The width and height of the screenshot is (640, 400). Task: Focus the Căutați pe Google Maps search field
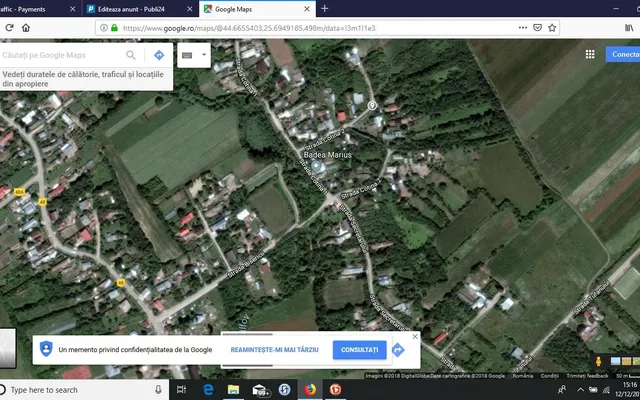coord(61,55)
